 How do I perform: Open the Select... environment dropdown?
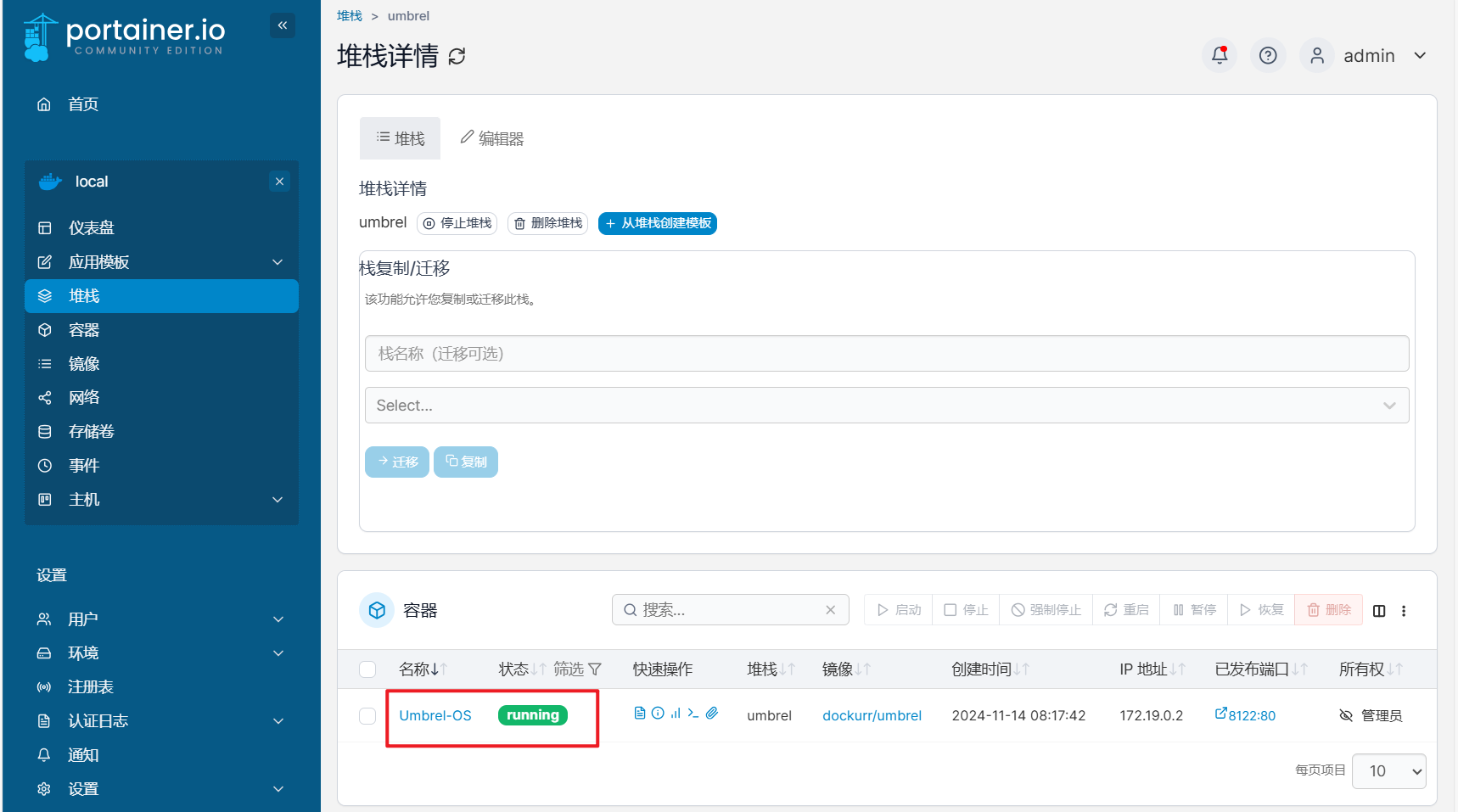coord(887,406)
